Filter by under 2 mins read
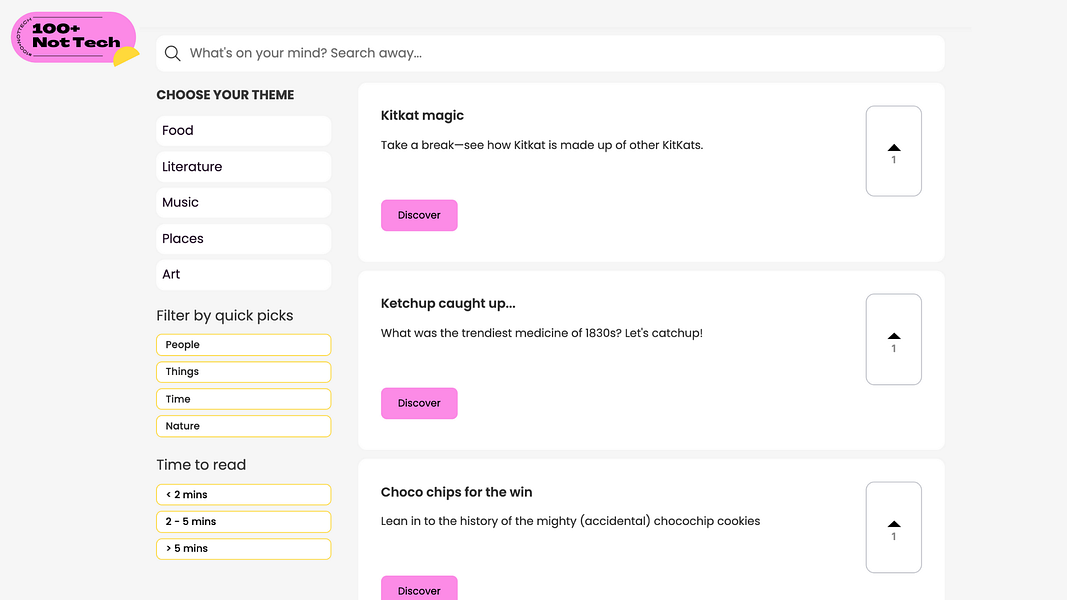The image size is (1067, 600). pos(243,495)
